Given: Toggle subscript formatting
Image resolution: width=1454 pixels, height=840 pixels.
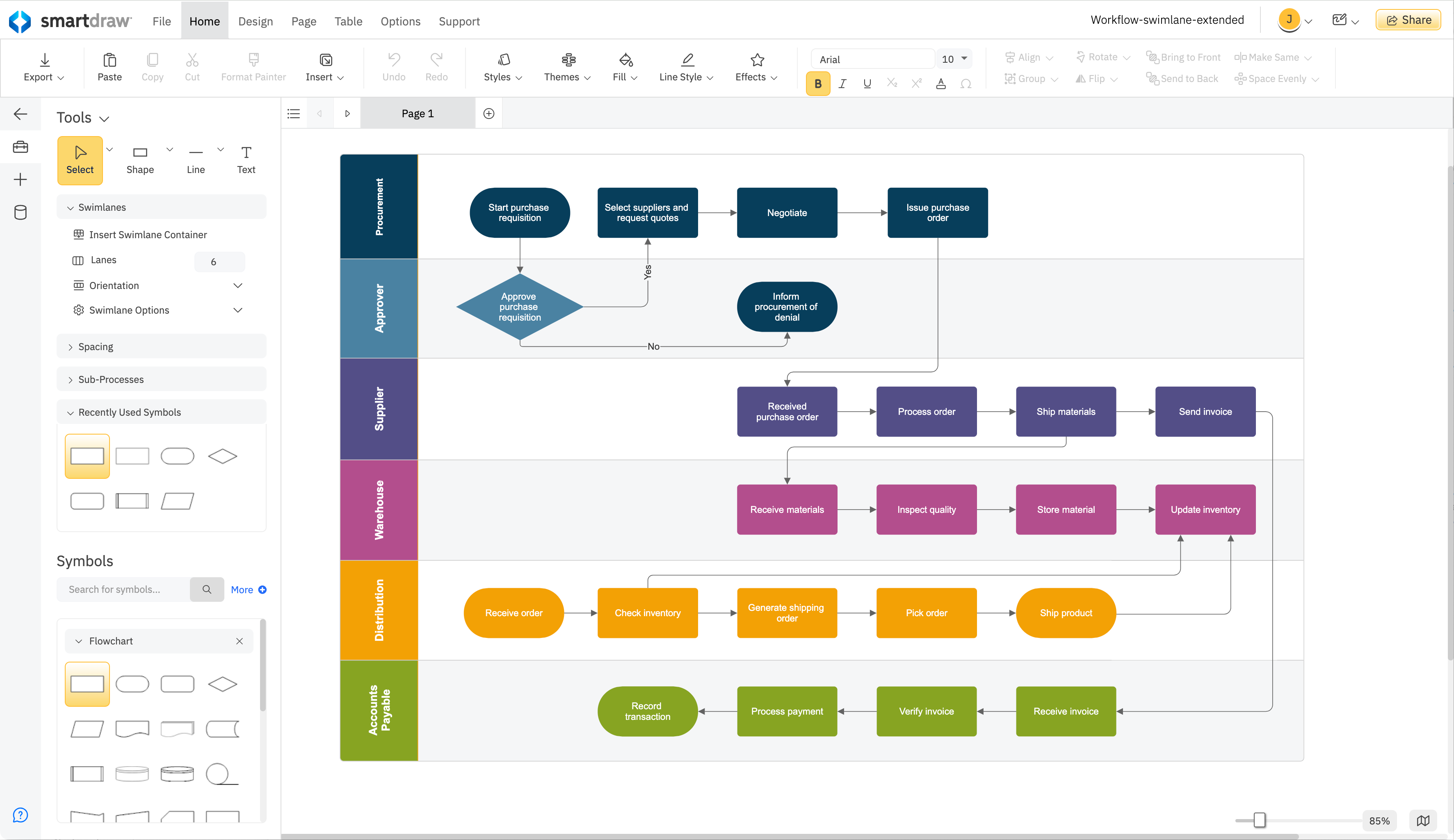Looking at the screenshot, I should (x=892, y=83).
